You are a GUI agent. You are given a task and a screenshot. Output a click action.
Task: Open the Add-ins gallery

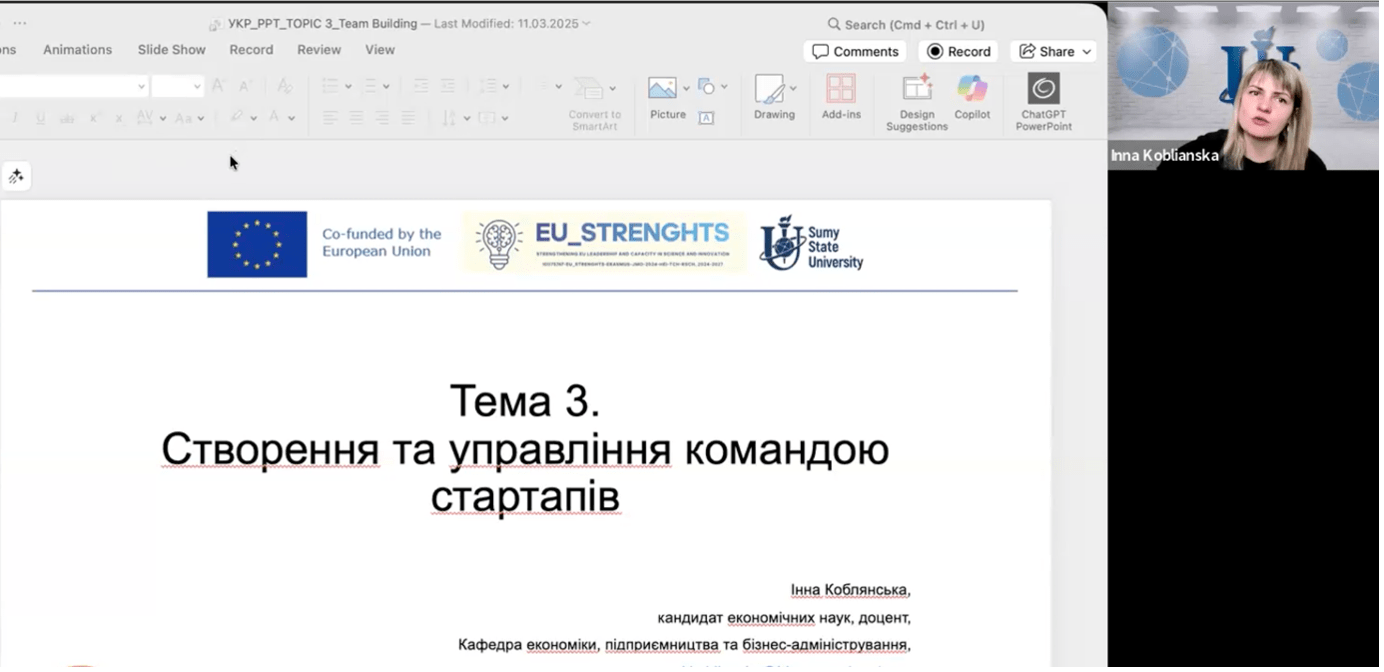pyautogui.click(x=840, y=90)
